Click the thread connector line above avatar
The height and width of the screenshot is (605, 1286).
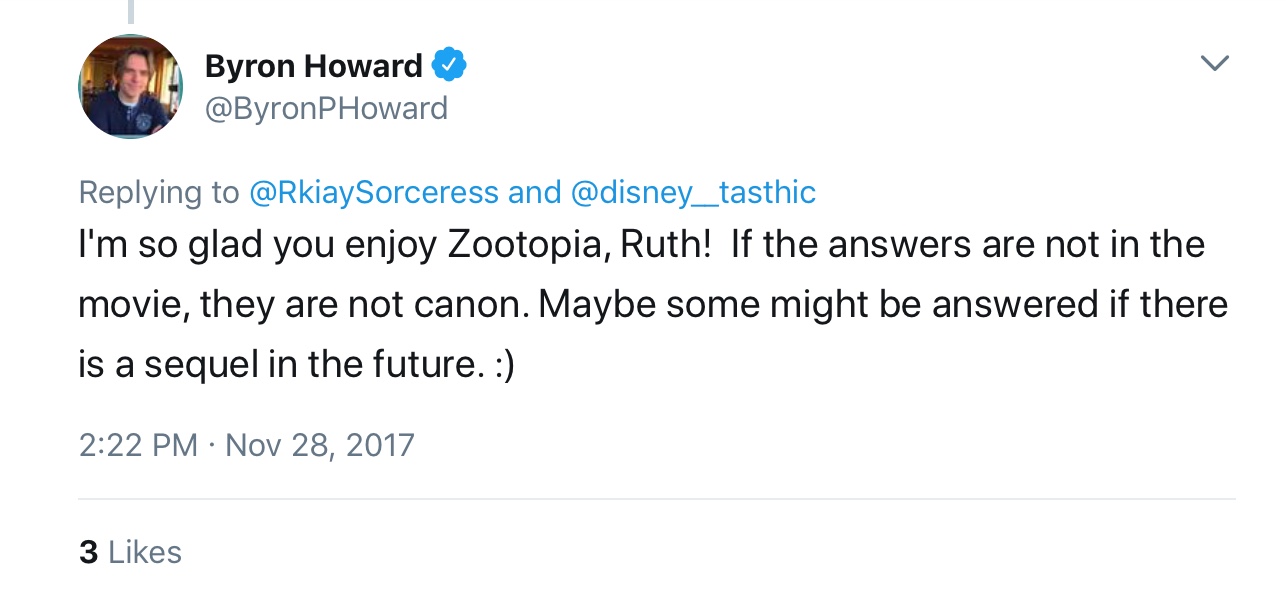coord(130,10)
